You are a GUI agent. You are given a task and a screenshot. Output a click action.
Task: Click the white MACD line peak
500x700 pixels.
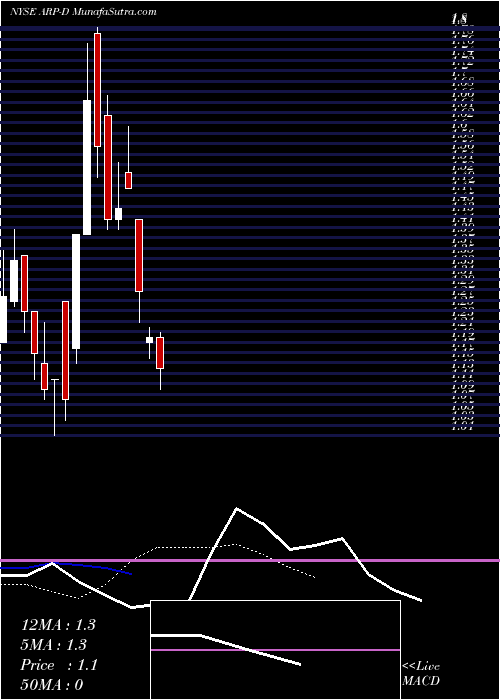tap(236, 508)
